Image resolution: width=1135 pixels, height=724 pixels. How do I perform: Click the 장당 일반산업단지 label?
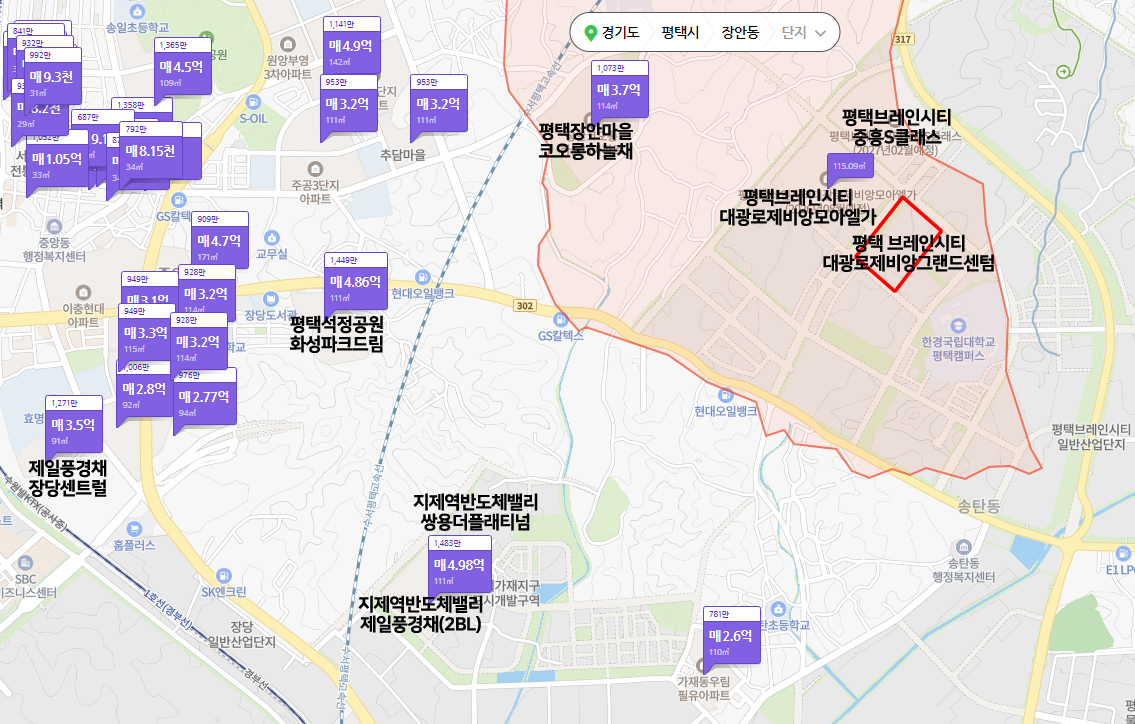pyautogui.click(x=242, y=634)
